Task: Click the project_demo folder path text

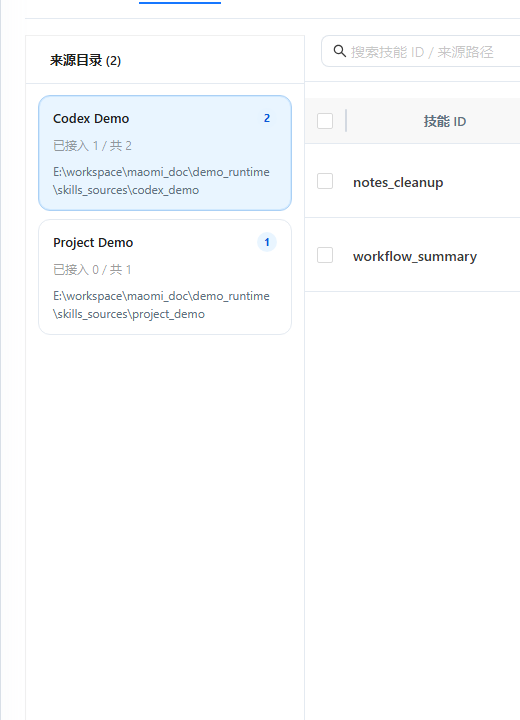Action: 161,305
